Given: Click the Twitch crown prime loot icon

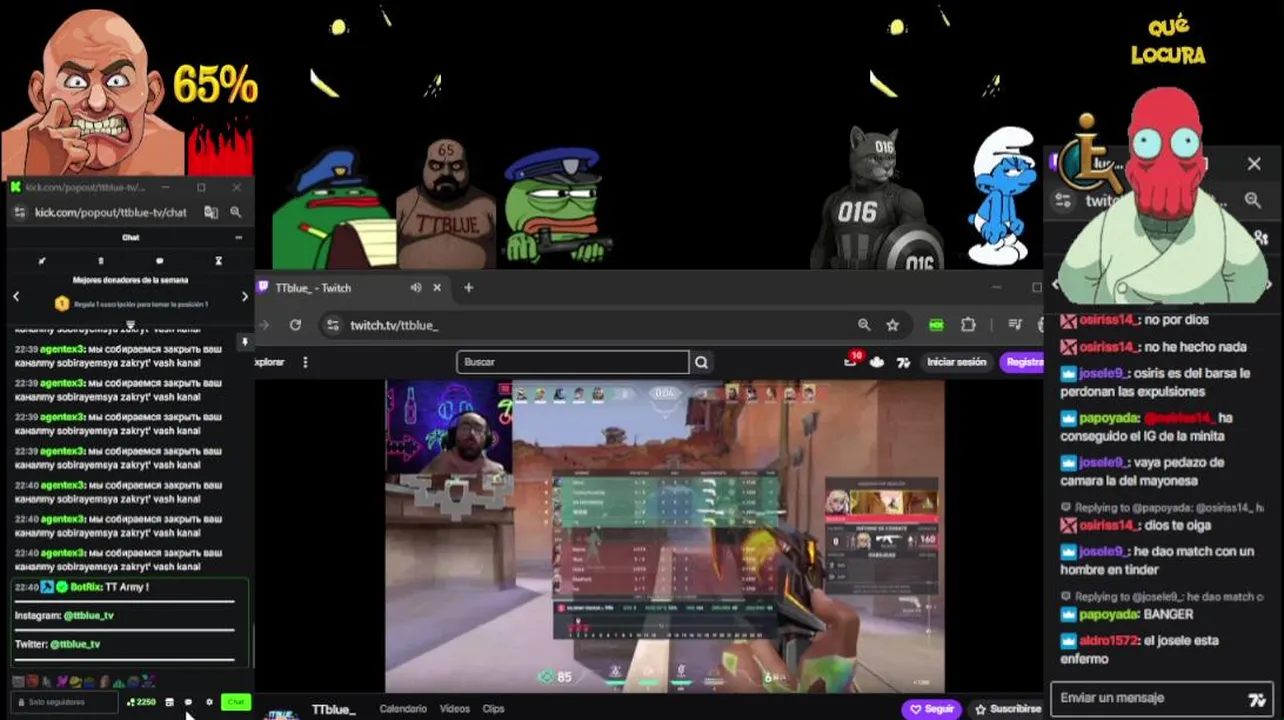Looking at the screenshot, I should [877, 362].
